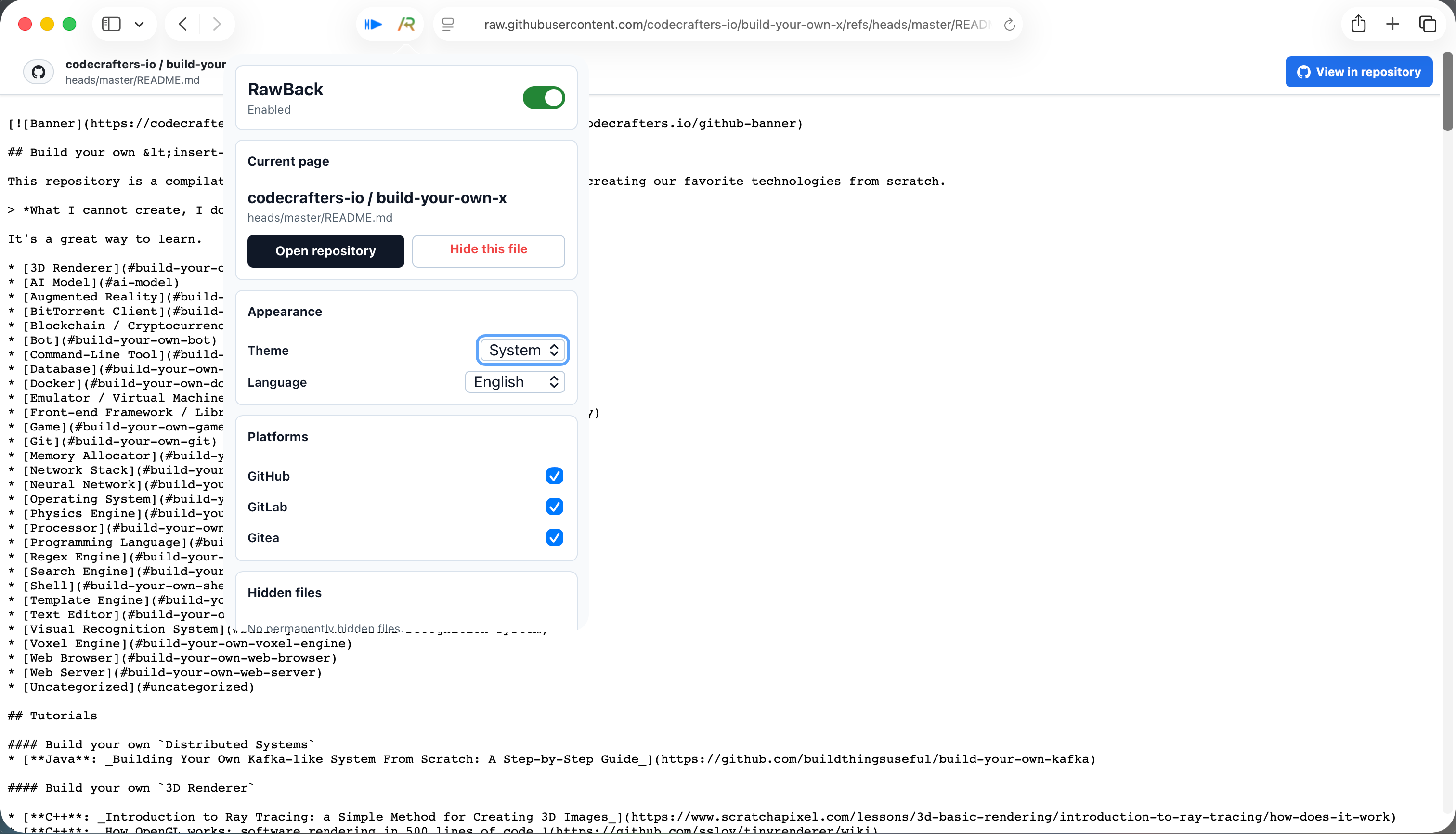Click the "It's a great way to learn." line

105,239
